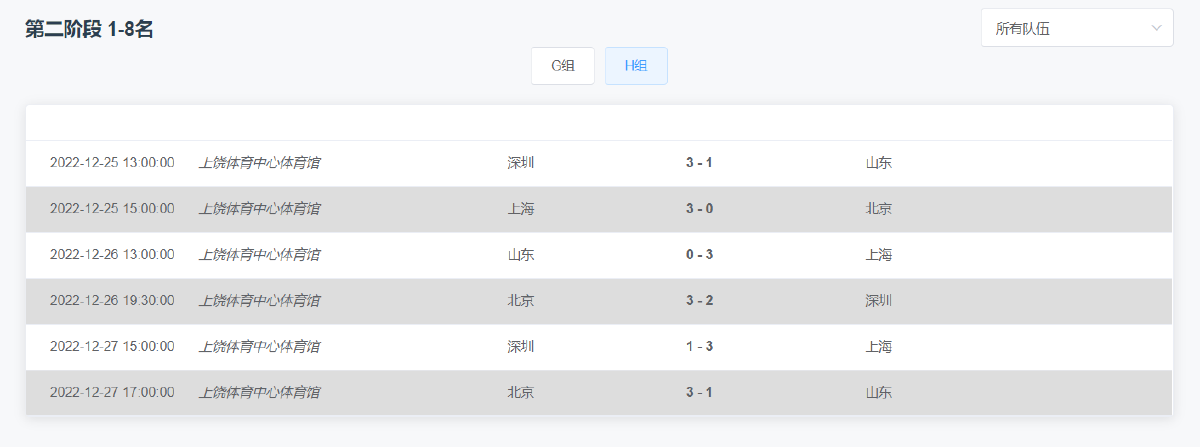The width and height of the screenshot is (1200, 447).
Task: Switch to the G组 tab
Action: [563, 66]
